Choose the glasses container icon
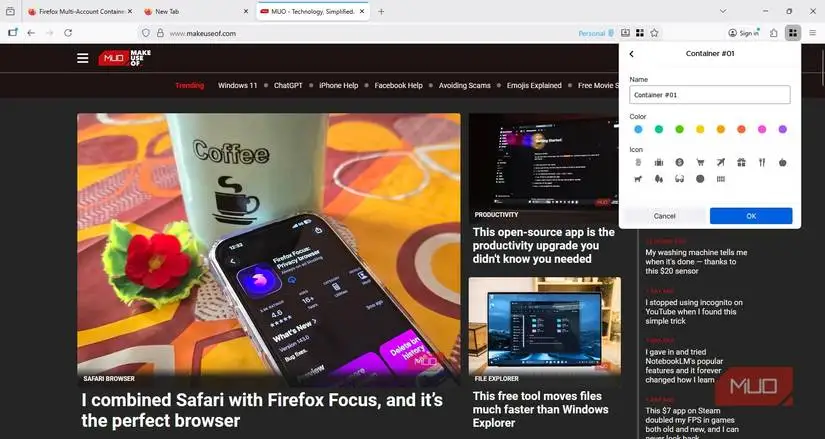The width and height of the screenshot is (825, 439). point(679,179)
